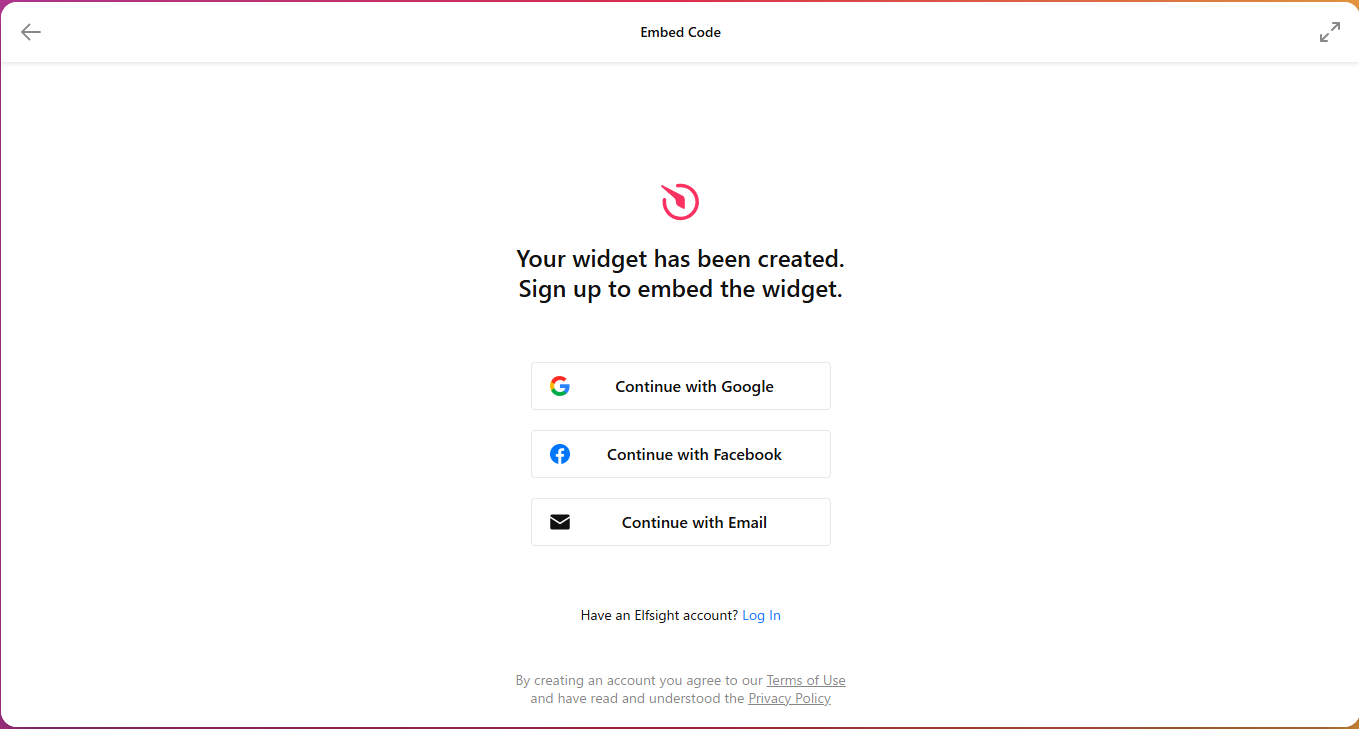This screenshot has width=1359, height=729.
Task: Click the black envelope email icon
Action: pos(560,522)
